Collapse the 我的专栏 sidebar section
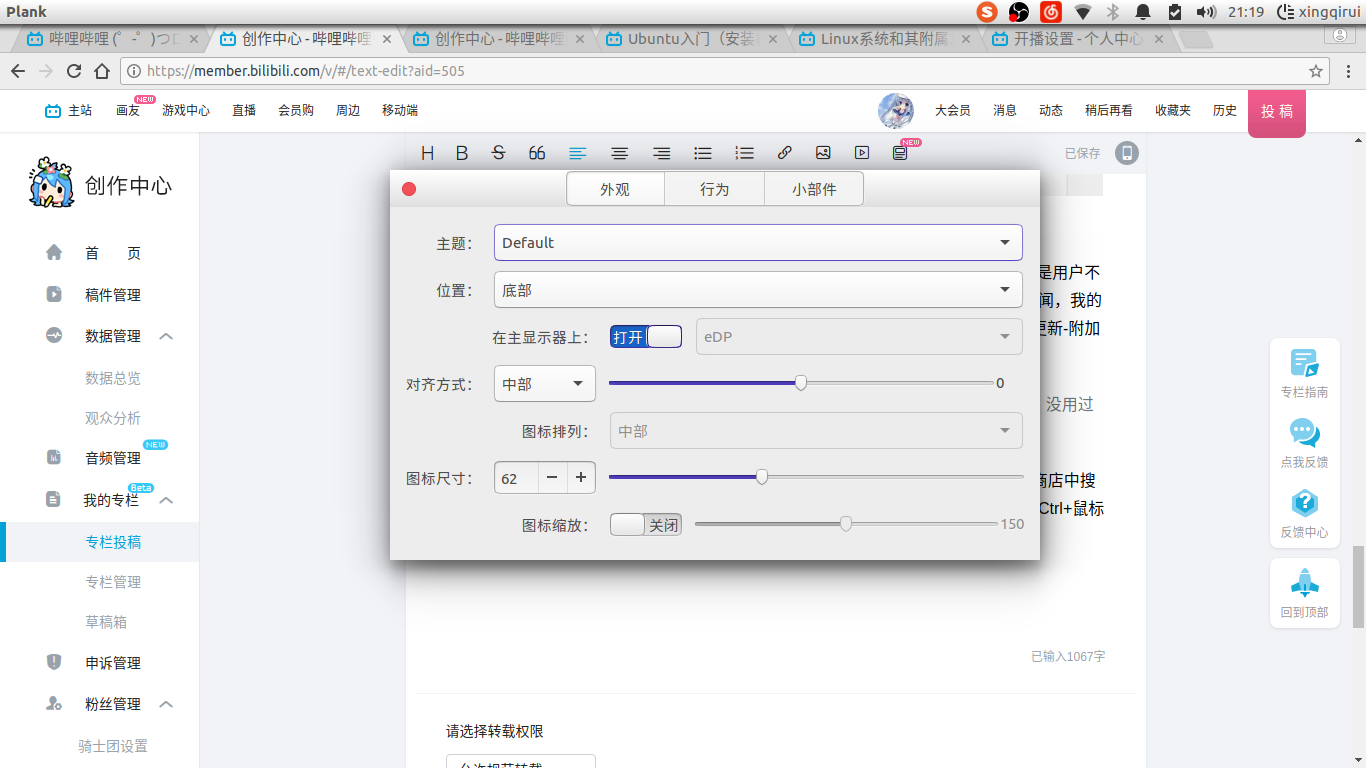1366x768 pixels. point(166,500)
